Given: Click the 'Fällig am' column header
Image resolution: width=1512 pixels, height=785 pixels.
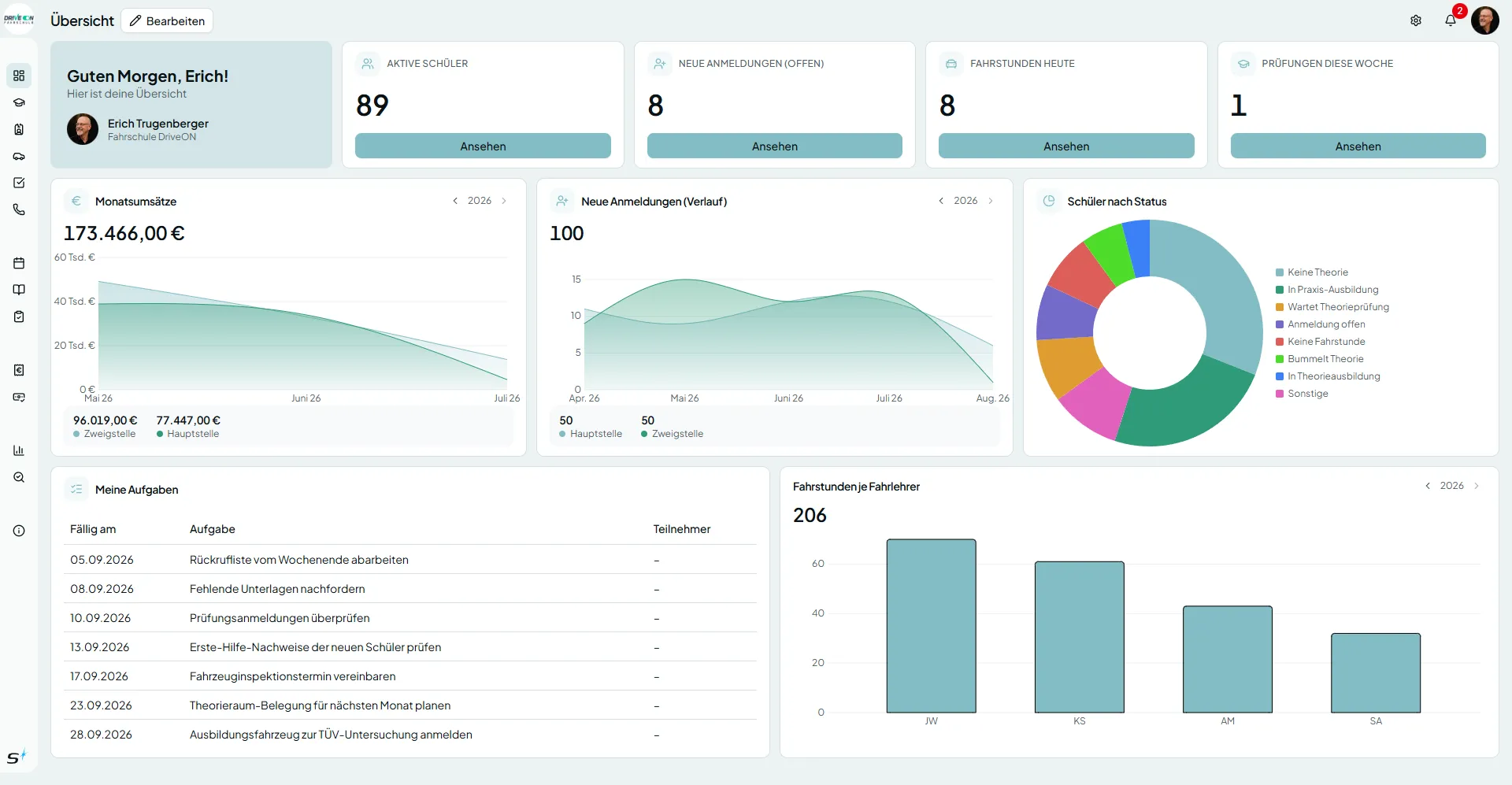Looking at the screenshot, I should 93,529.
